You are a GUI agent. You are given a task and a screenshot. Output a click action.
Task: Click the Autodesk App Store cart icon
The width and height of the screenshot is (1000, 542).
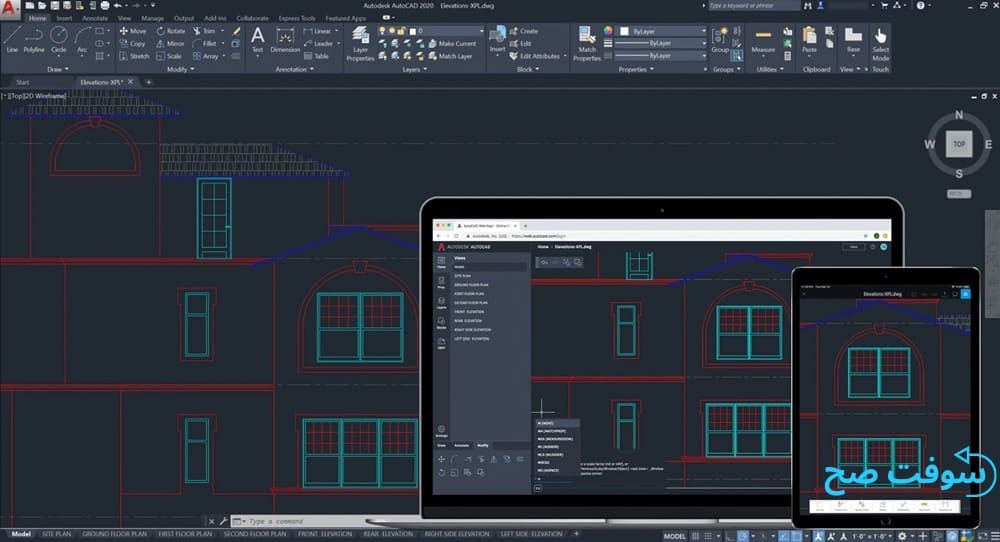point(884,5)
